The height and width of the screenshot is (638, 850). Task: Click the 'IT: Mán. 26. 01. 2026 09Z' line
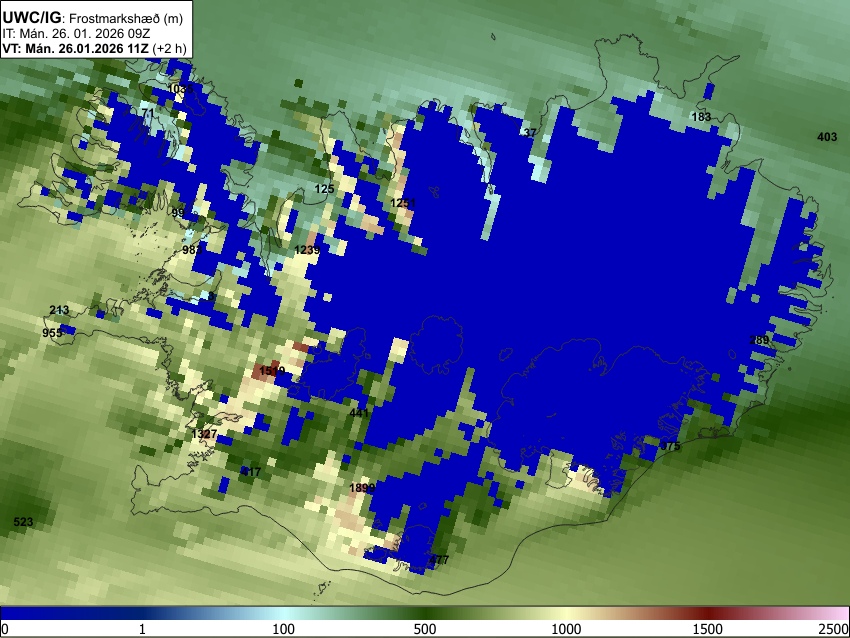[76, 34]
